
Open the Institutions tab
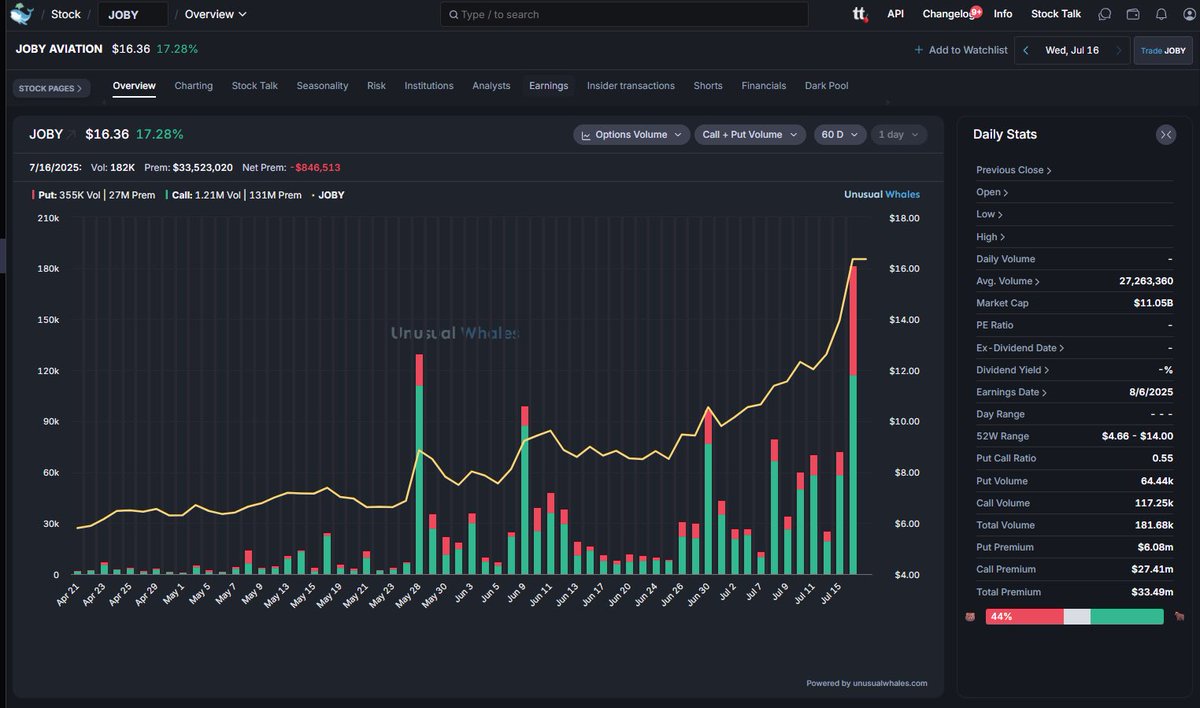point(429,86)
